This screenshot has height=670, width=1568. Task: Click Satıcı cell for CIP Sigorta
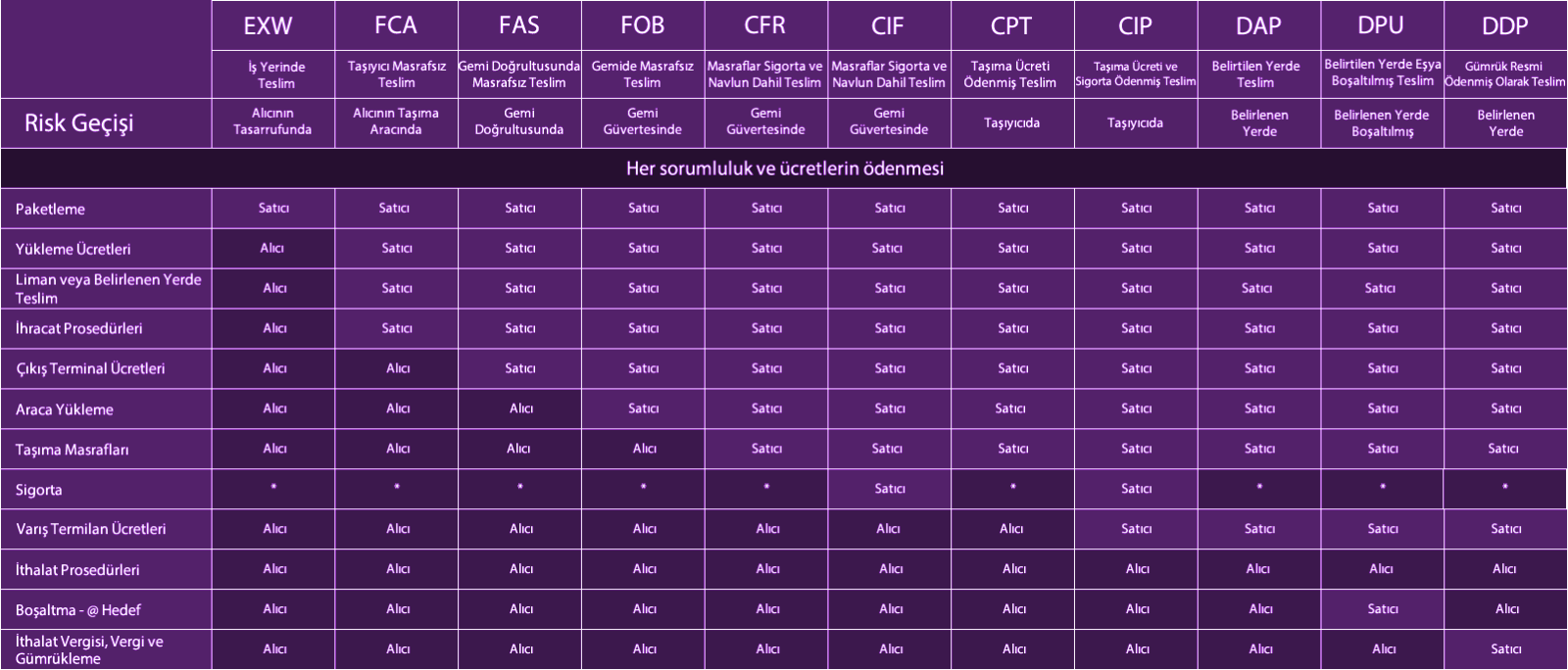click(1136, 489)
